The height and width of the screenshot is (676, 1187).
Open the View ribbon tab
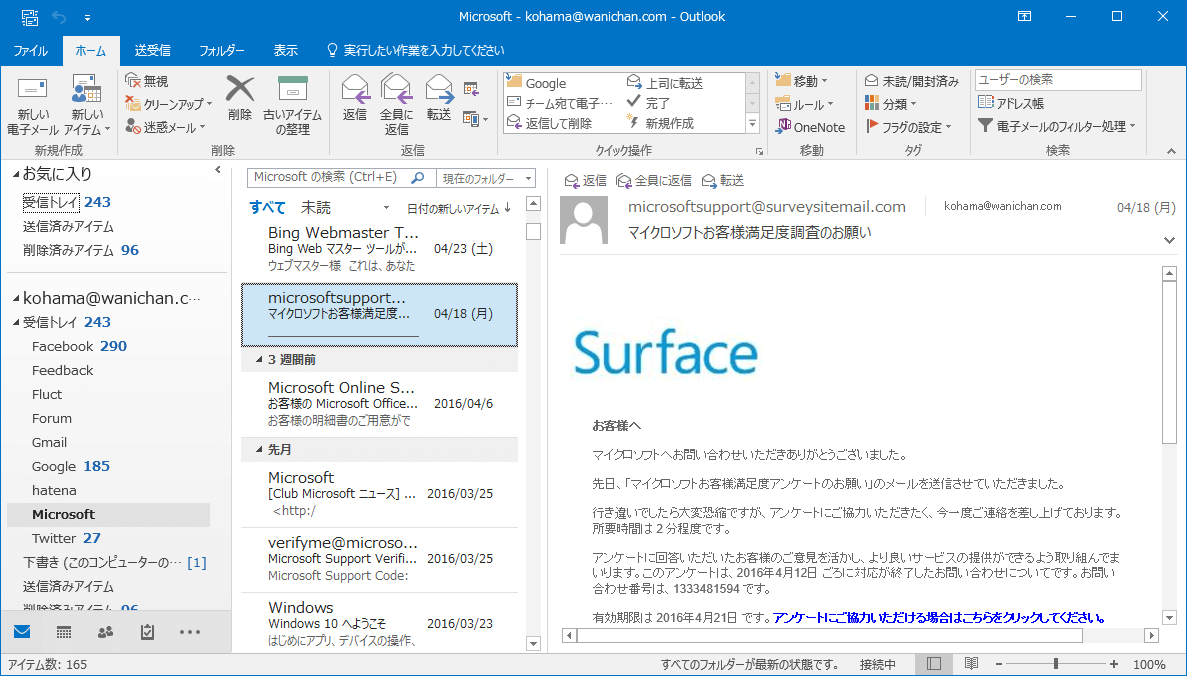(x=286, y=50)
